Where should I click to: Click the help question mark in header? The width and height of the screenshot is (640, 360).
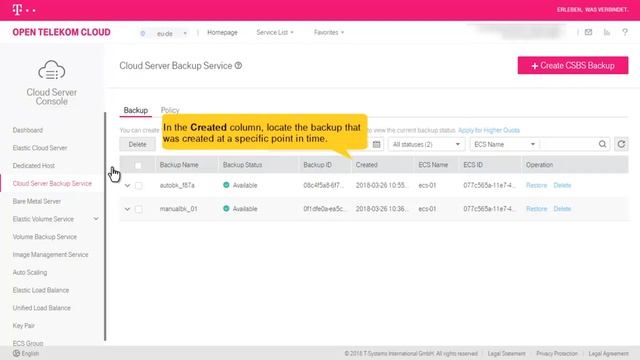(x=625, y=32)
